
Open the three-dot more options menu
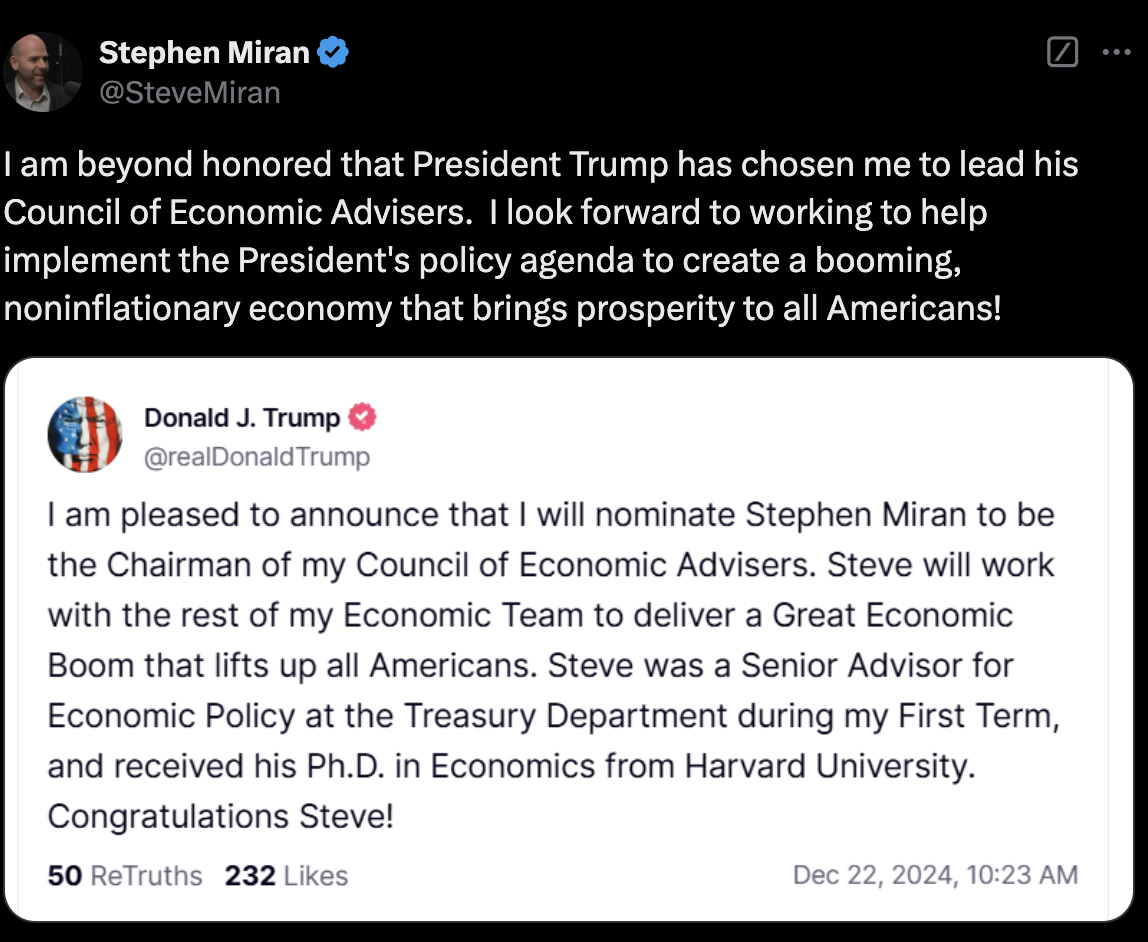tap(1116, 53)
